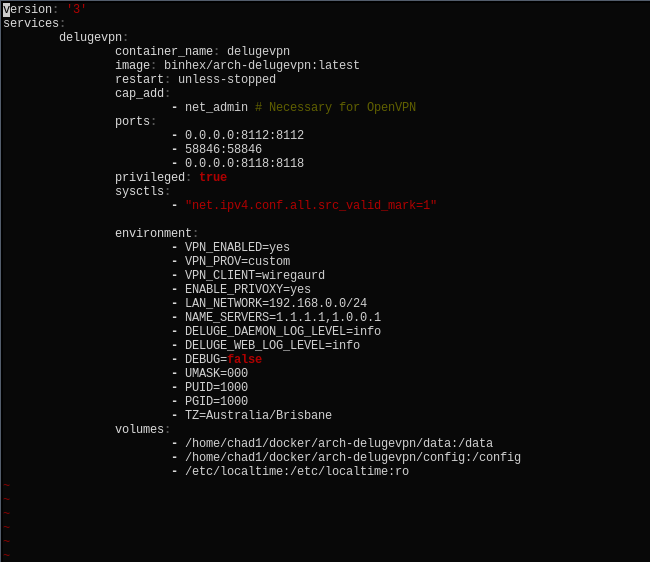Click the red 'true' privileged value

(213, 177)
